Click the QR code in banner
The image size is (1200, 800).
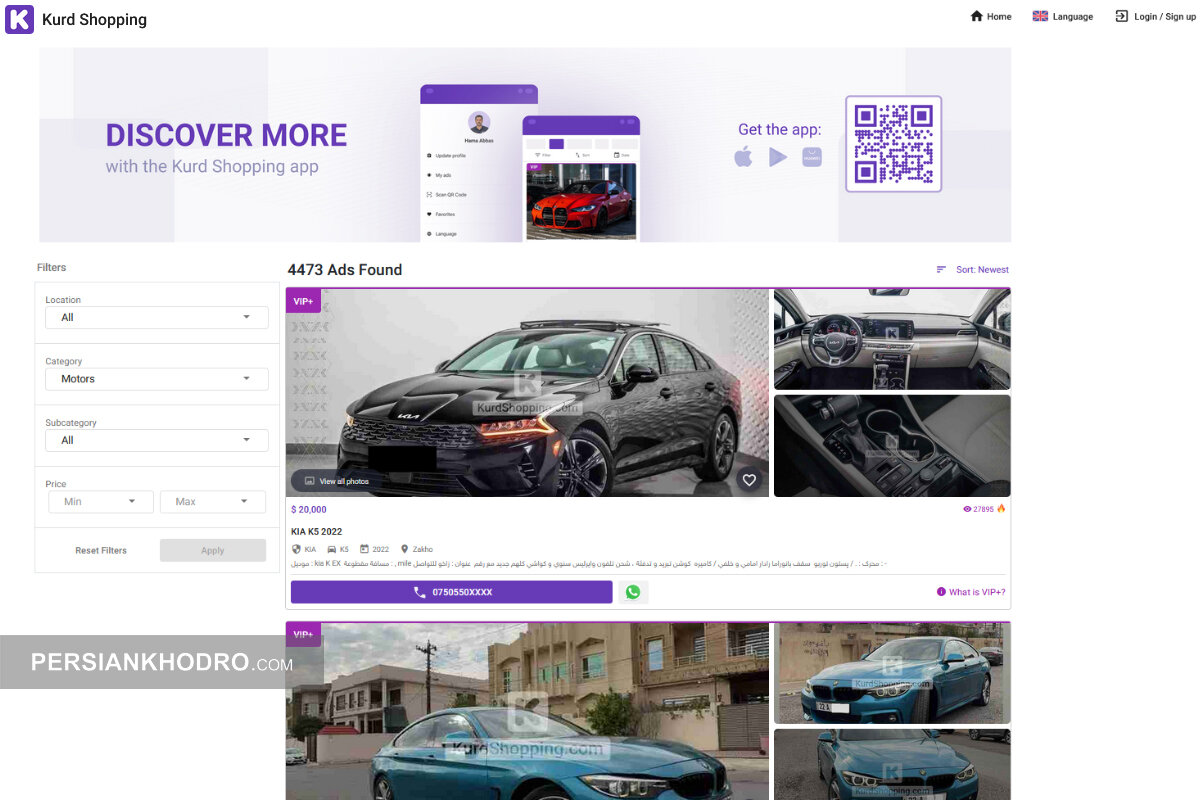pos(893,143)
